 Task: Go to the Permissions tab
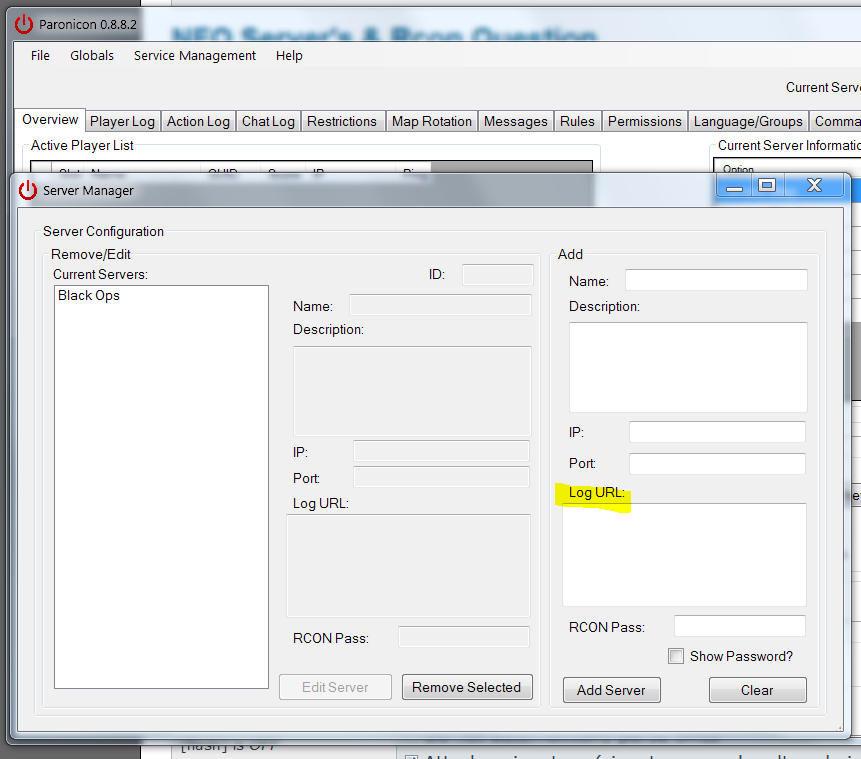[644, 121]
